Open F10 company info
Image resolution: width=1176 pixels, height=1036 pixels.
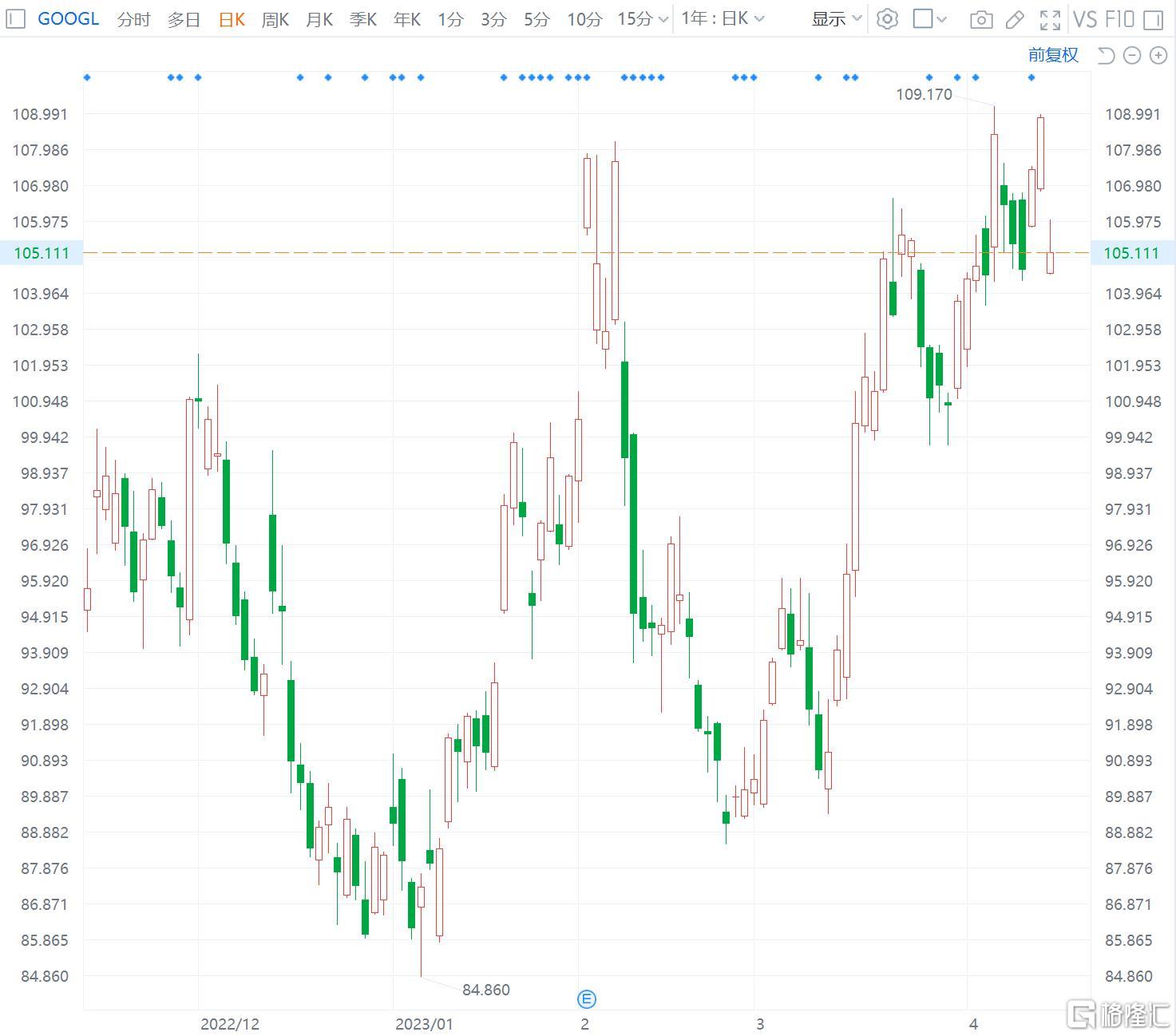click(x=1120, y=19)
